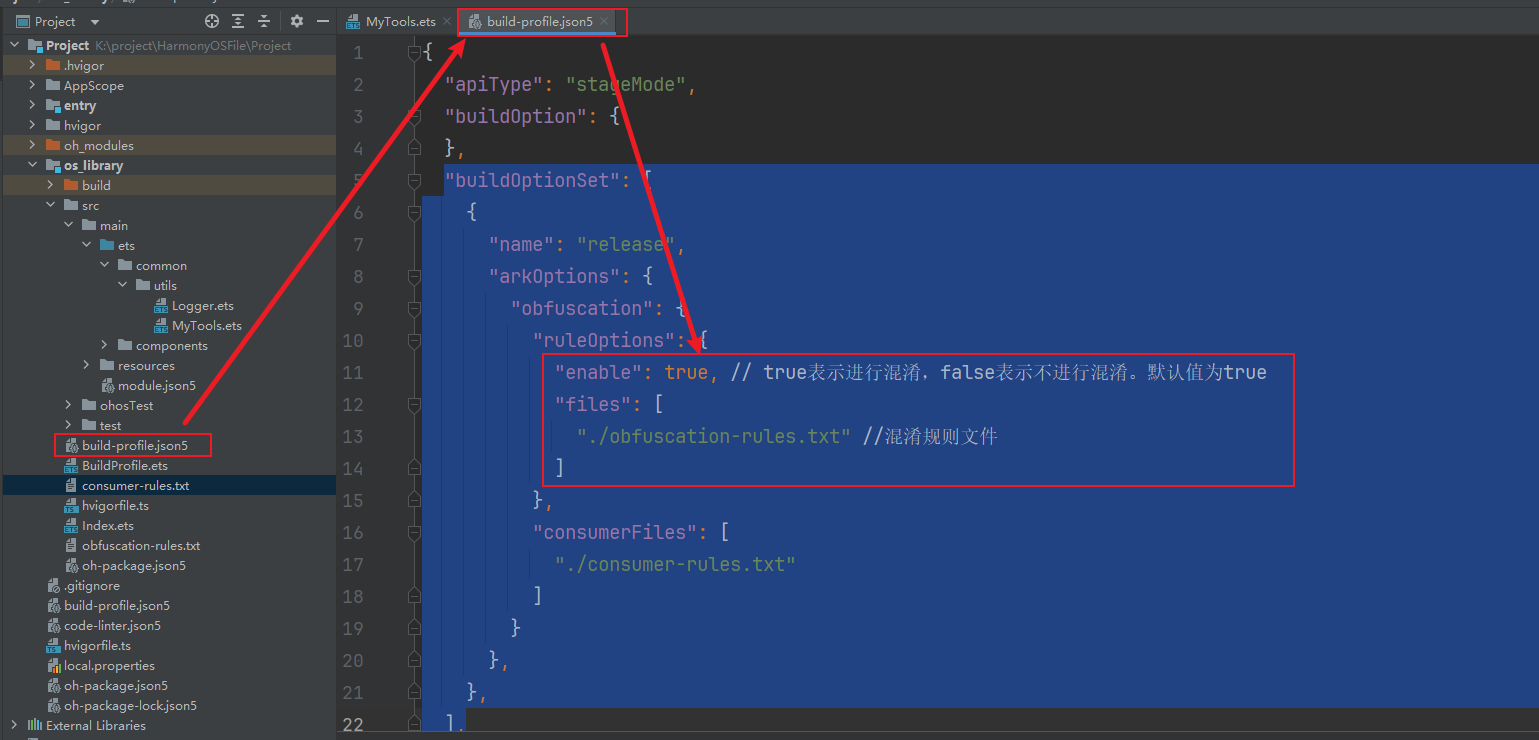1539x740 pixels.
Task: Select os_library's hvigorfile.ts
Action: 115,505
